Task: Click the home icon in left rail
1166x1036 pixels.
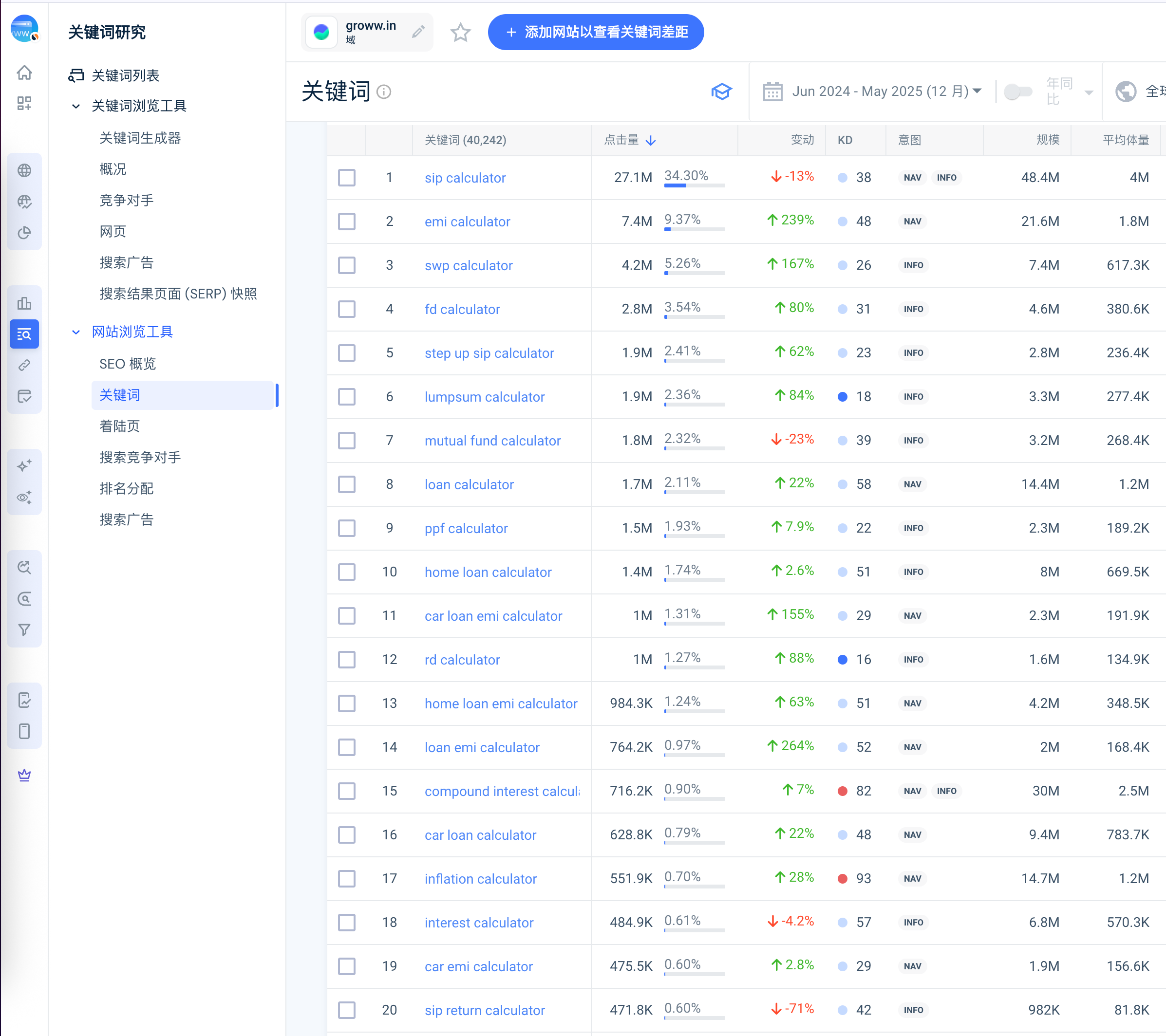Action: [24, 73]
